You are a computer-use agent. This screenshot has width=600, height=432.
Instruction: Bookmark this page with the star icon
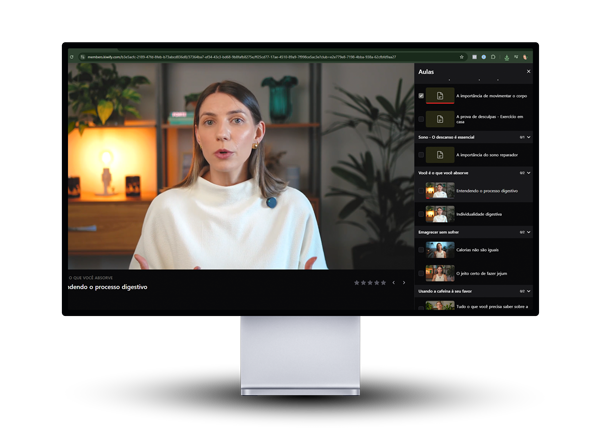[x=460, y=57]
